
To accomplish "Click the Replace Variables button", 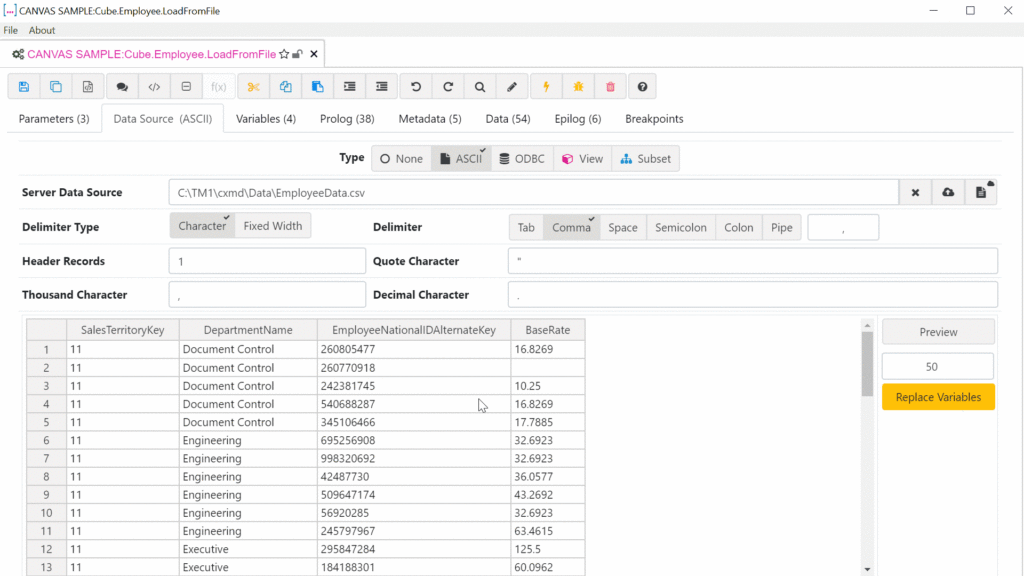I will coord(938,397).
